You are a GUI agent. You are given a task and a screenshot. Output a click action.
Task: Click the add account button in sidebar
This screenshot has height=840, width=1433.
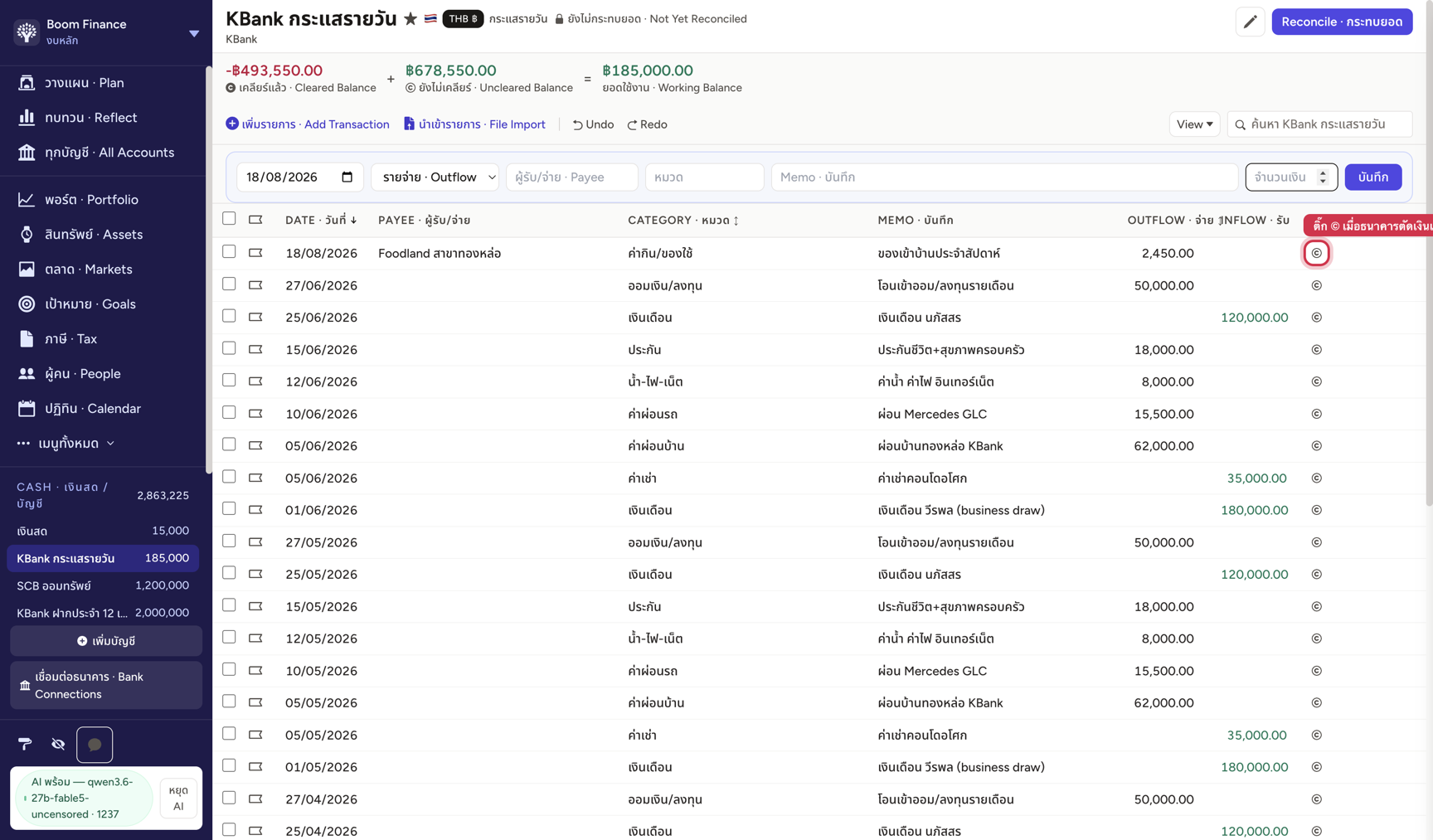coord(106,641)
